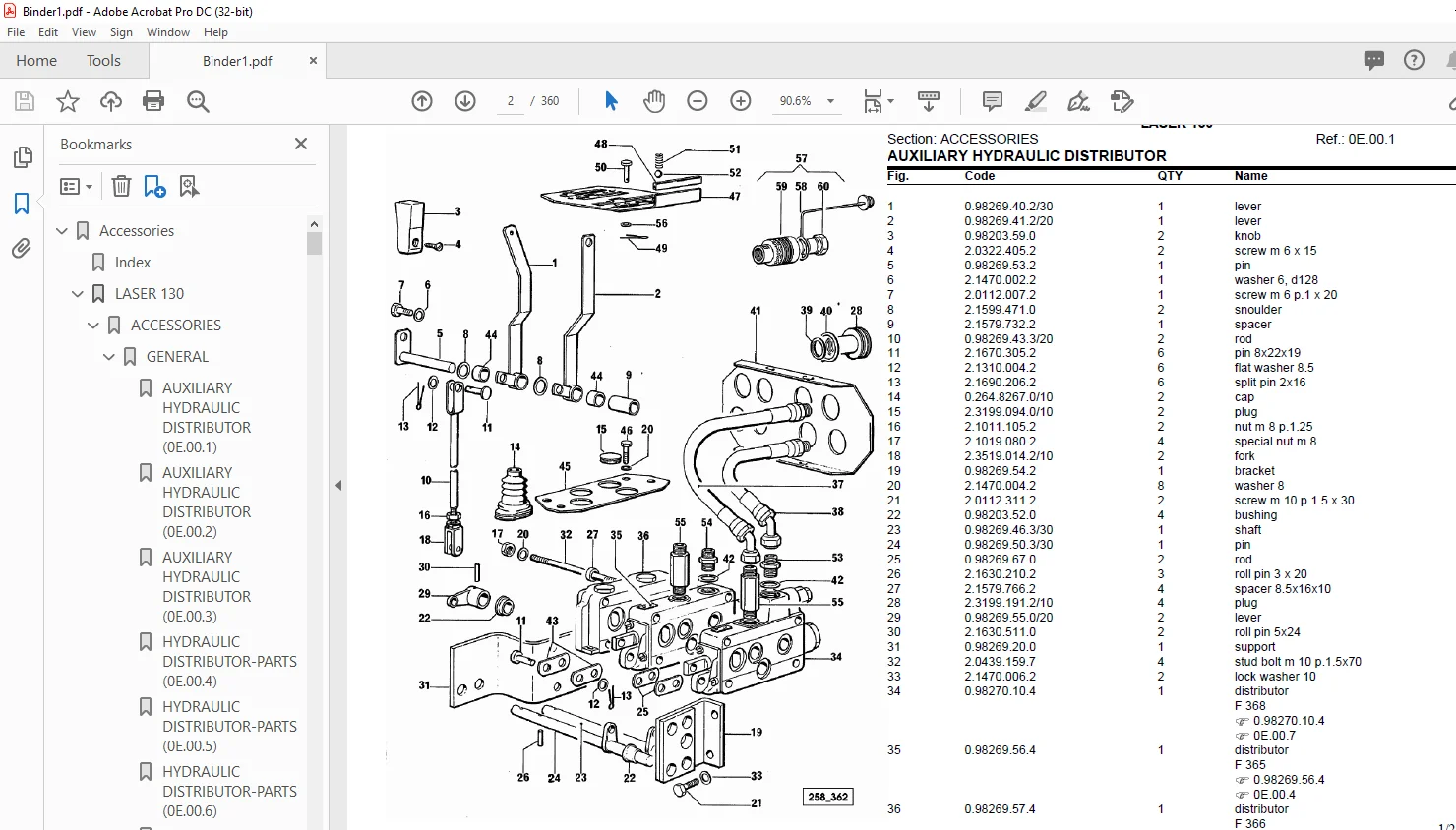Add Binder1.pdf to starred files

point(68,101)
